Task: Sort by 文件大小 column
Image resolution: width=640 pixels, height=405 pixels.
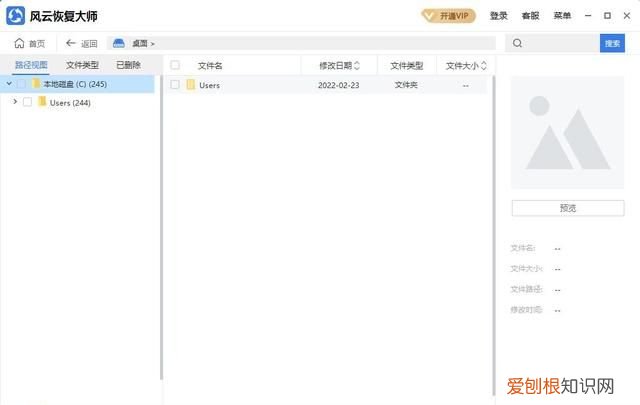Action: [466, 65]
